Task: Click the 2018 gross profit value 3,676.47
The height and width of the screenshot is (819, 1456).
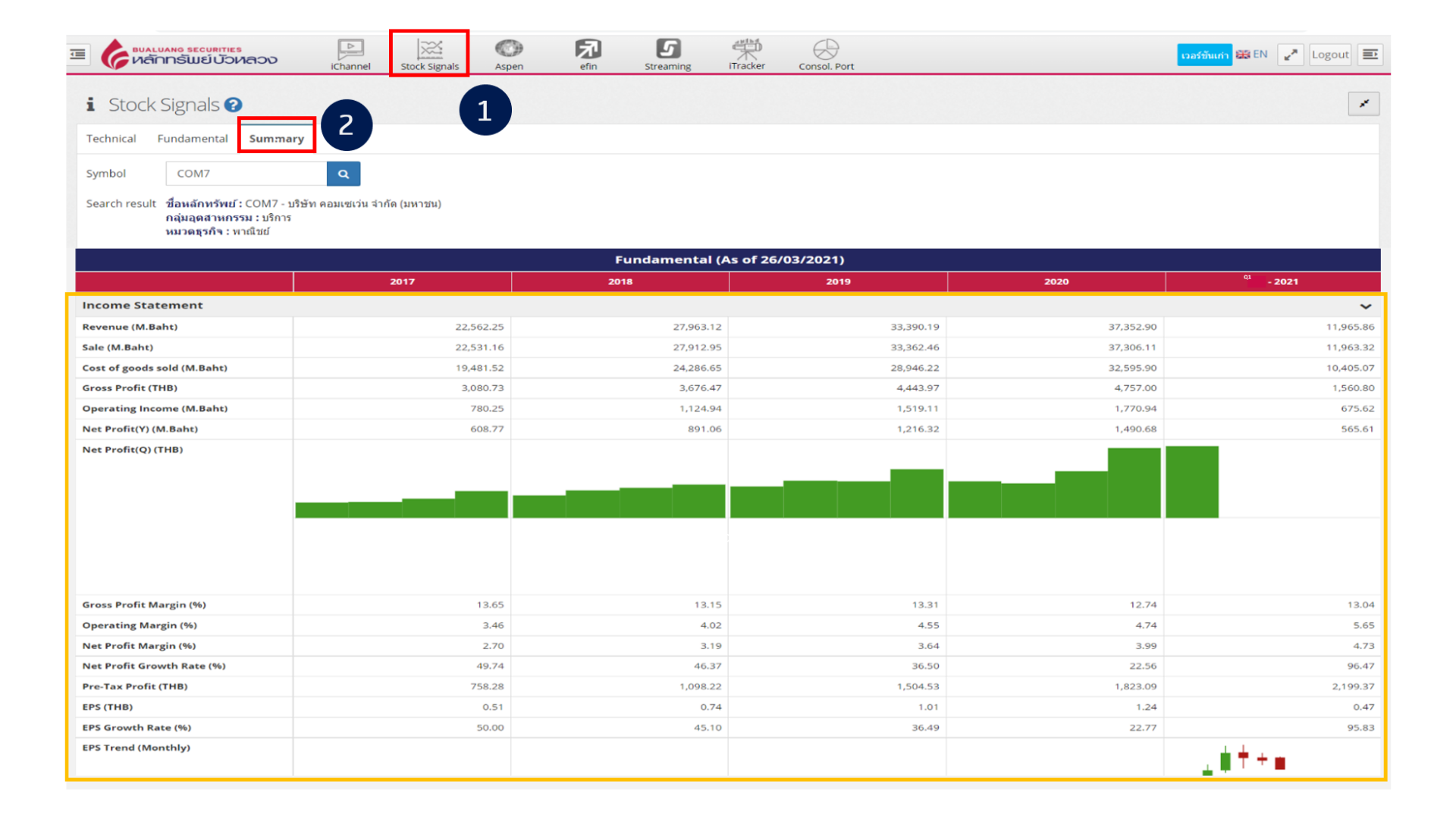Action: click(700, 388)
